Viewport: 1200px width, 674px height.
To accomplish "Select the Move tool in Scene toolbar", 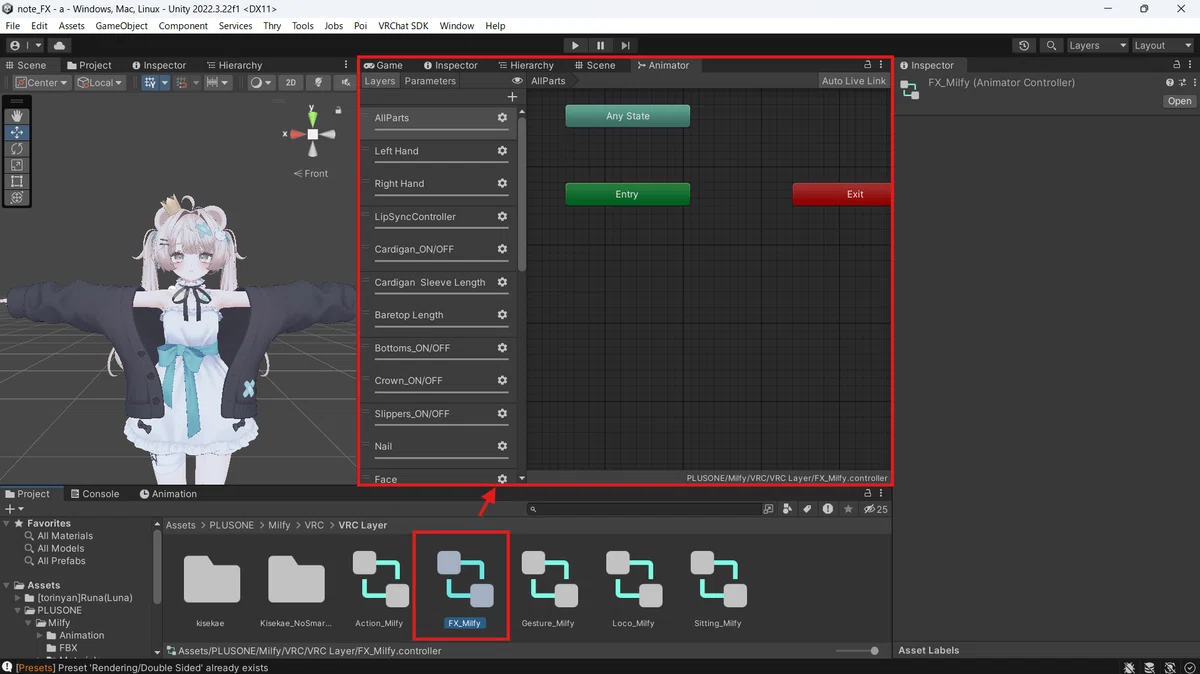I will pos(17,132).
